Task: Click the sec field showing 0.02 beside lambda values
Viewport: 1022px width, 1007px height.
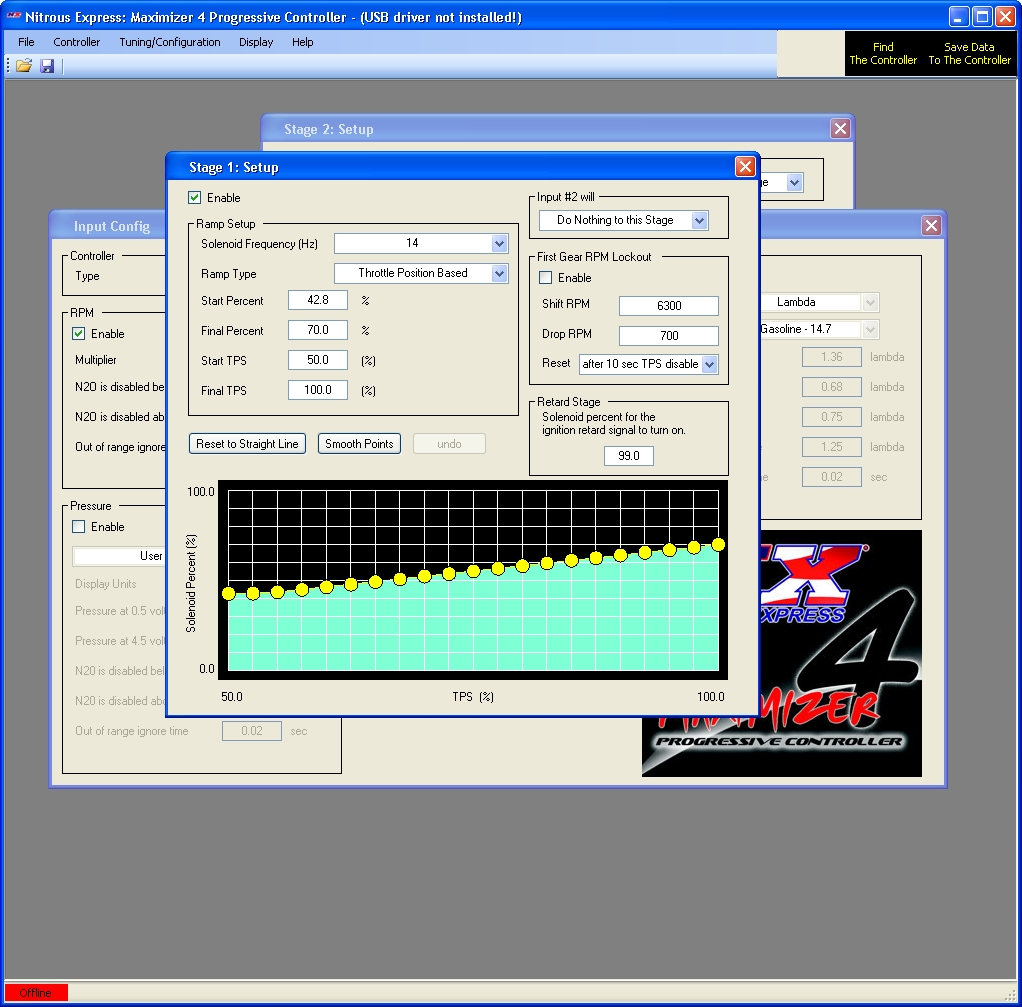Action: tap(832, 477)
